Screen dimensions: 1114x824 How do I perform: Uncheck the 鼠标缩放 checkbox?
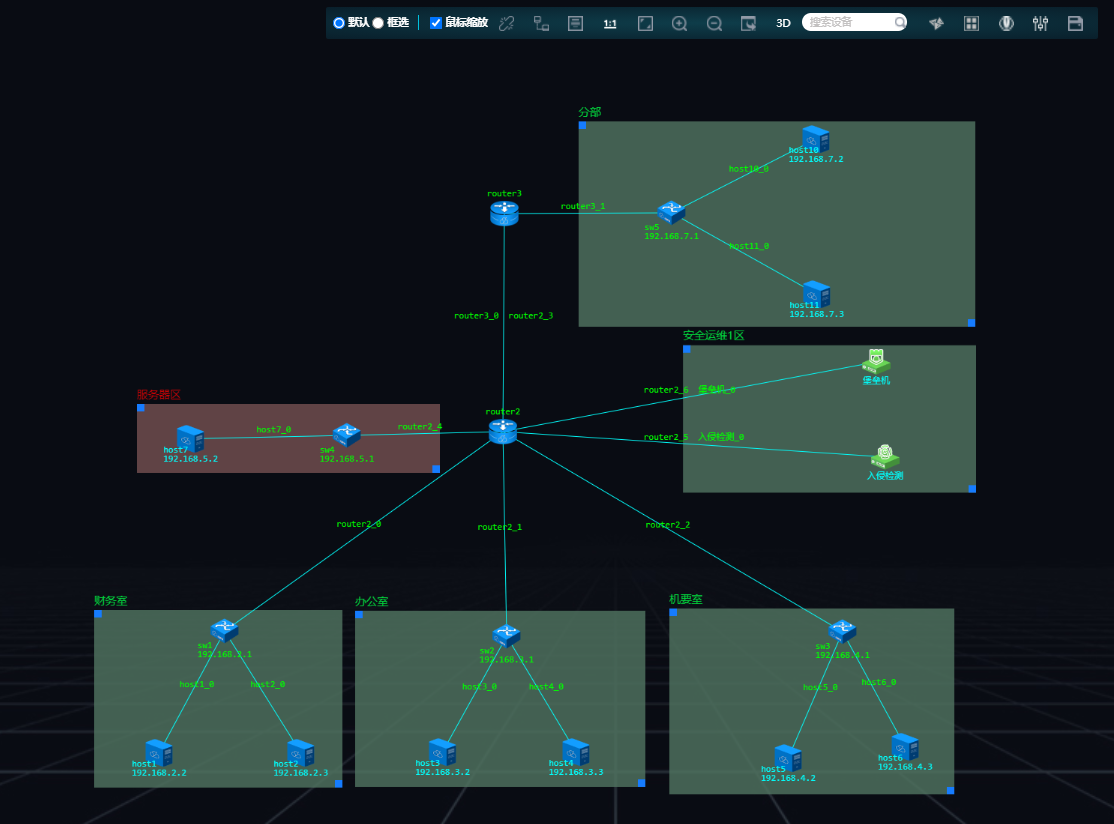[x=436, y=23]
